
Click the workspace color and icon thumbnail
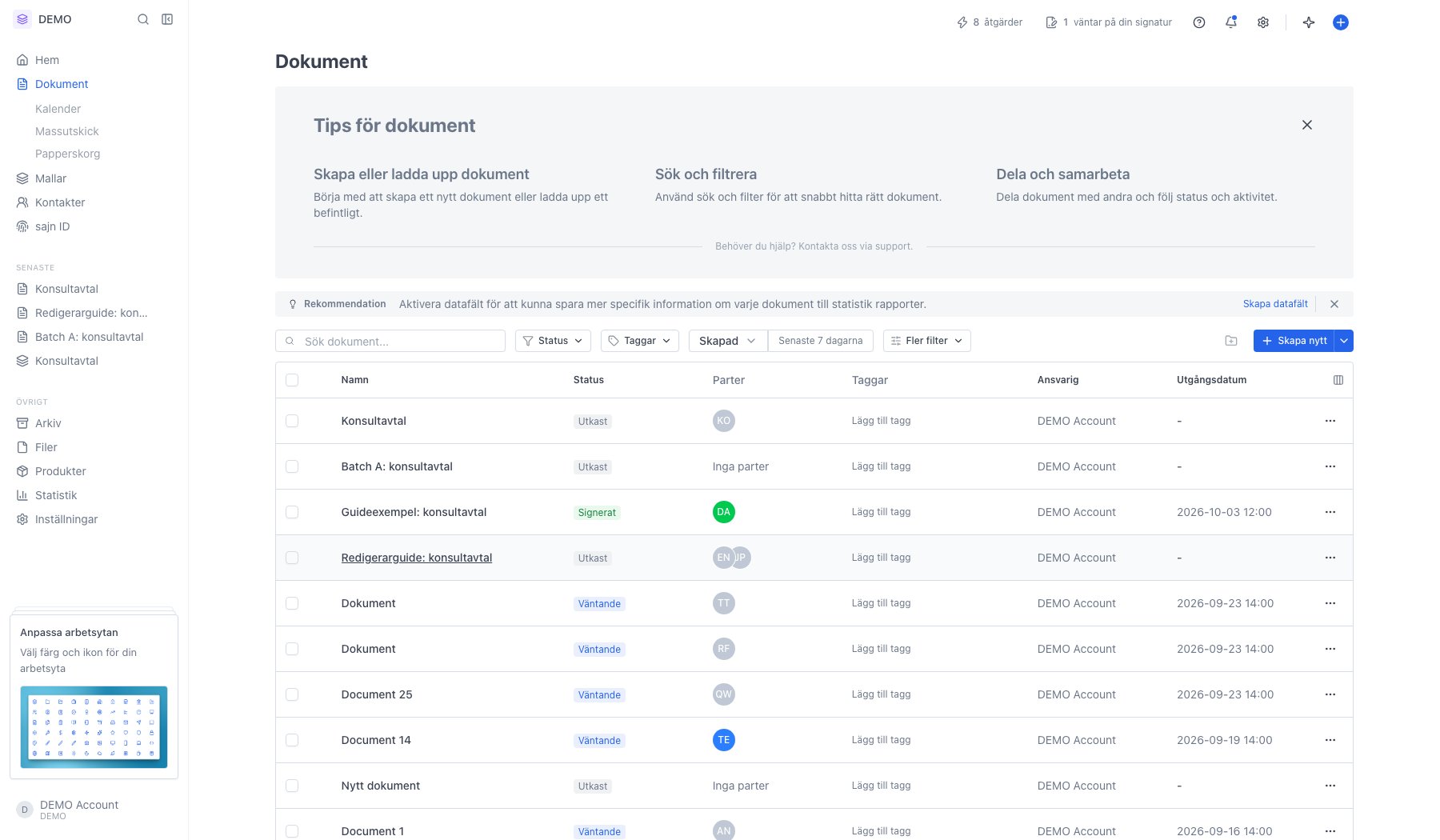click(94, 727)
